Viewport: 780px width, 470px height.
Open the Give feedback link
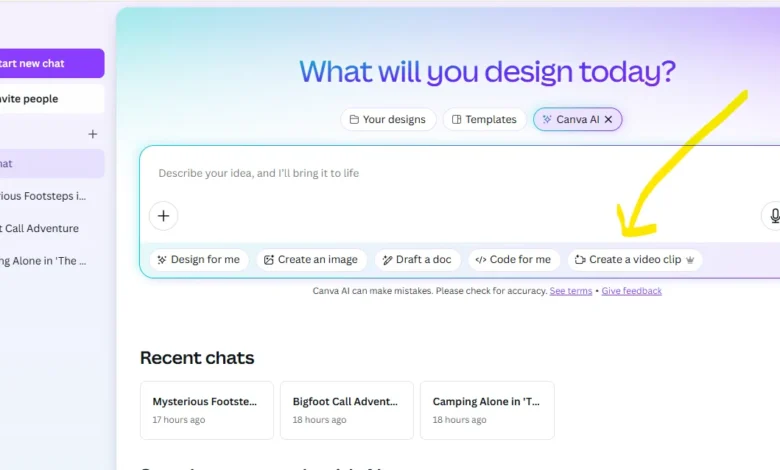pyautogui.click(x=631, y=291)
